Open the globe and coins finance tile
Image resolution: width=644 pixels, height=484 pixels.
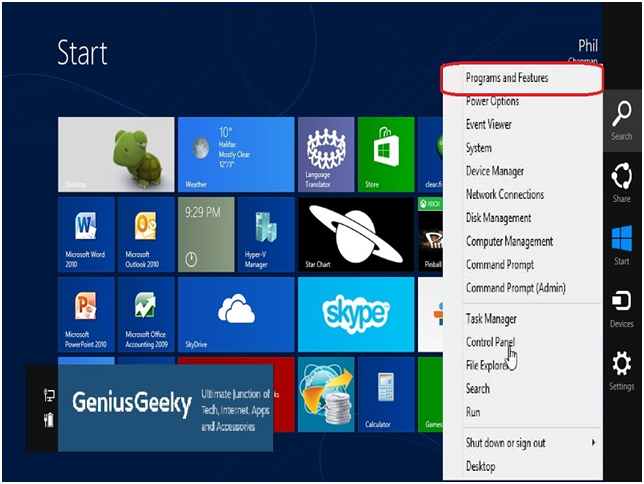click(x=326, y=394)
